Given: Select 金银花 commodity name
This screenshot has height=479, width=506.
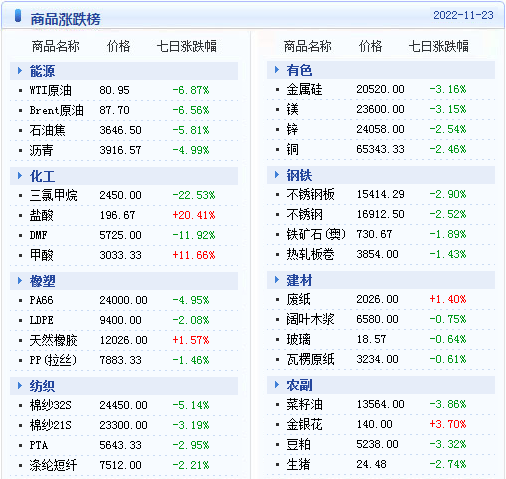Looking at the screenshot, I should click(x=304, y=424).
